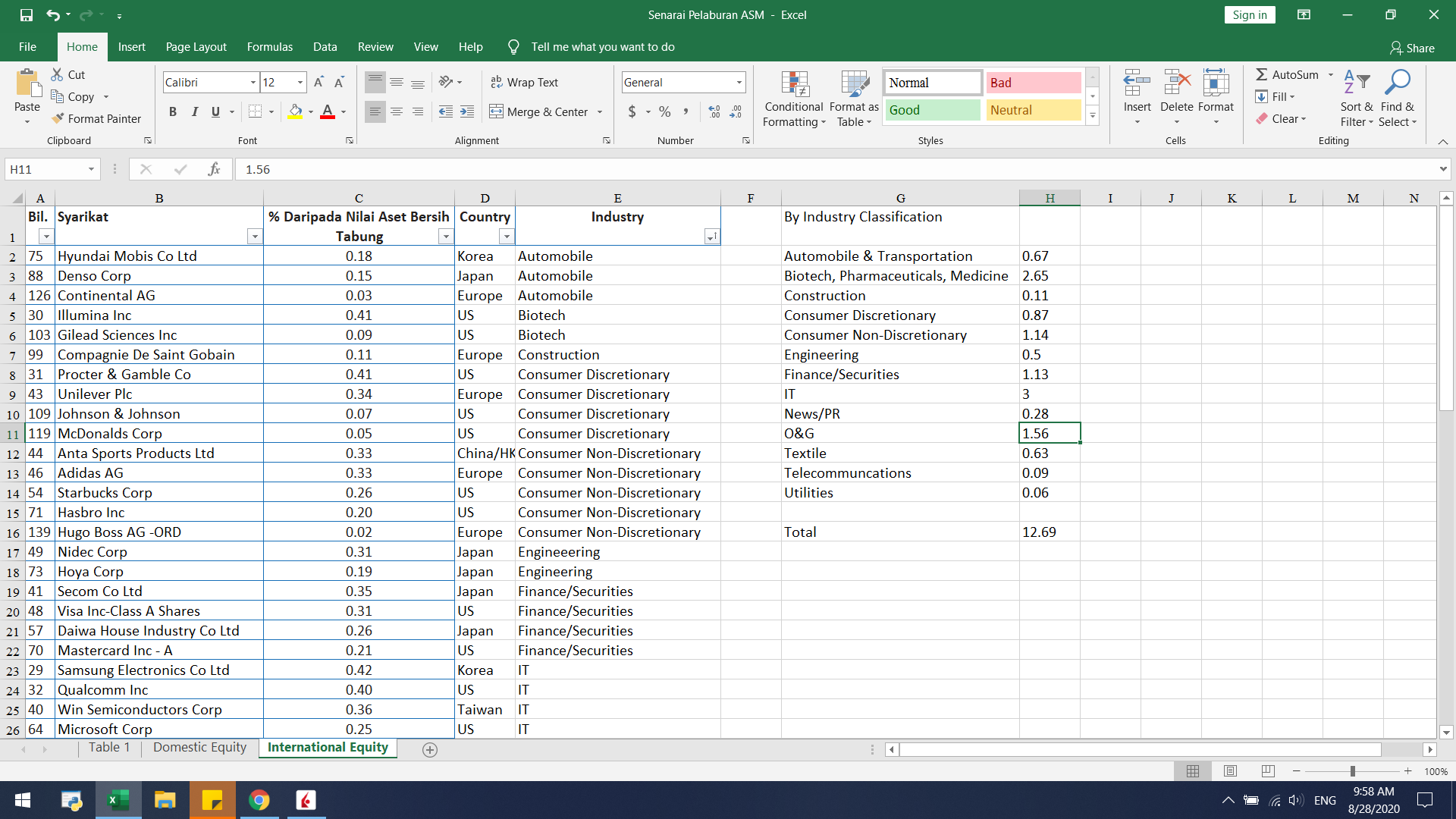This screenshot has width=1456, height=819.
Task: Click the Sign in button
Action: [1249, 15]
